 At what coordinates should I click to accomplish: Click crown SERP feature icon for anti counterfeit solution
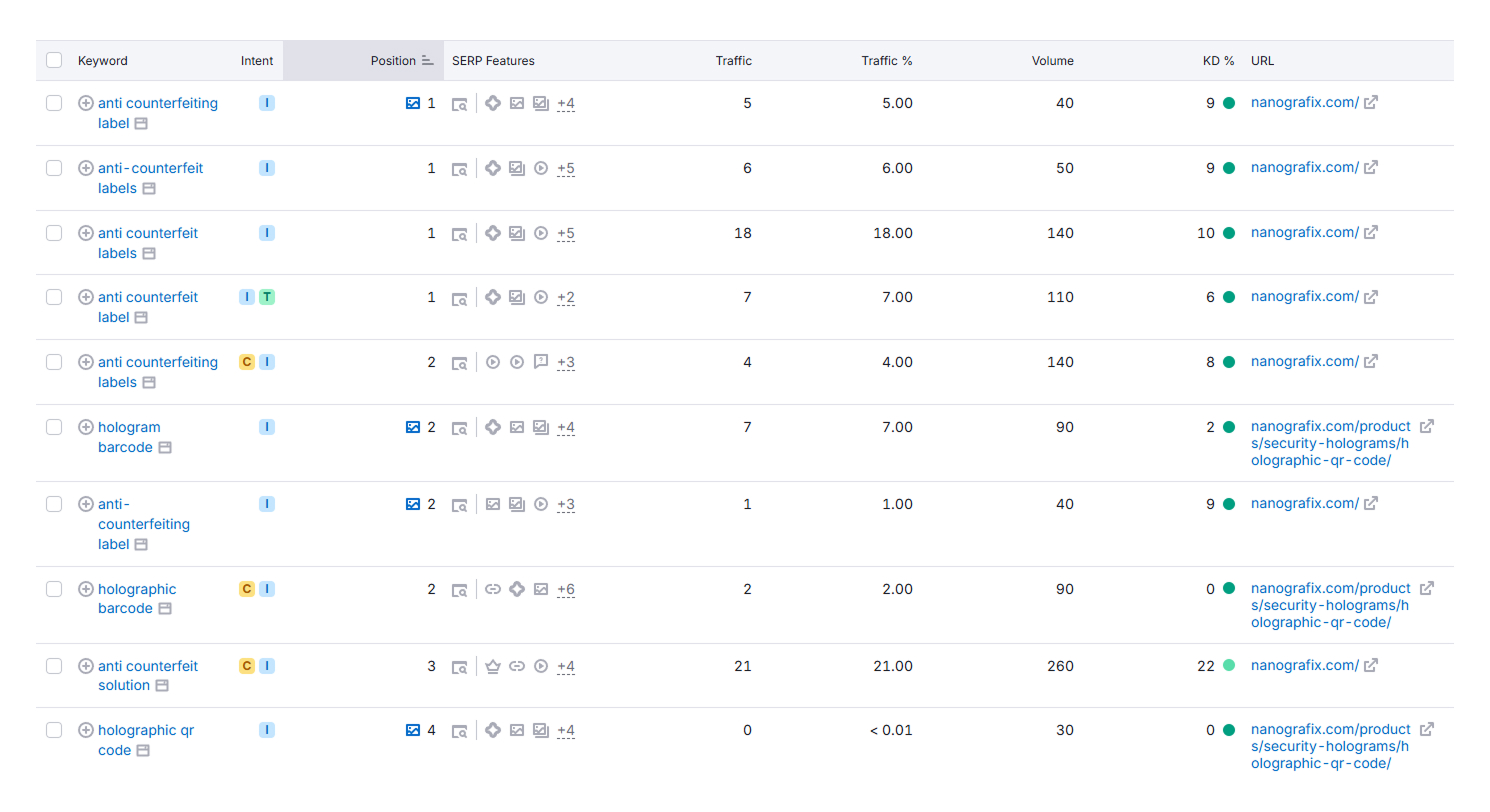click(x=492, y=666)
